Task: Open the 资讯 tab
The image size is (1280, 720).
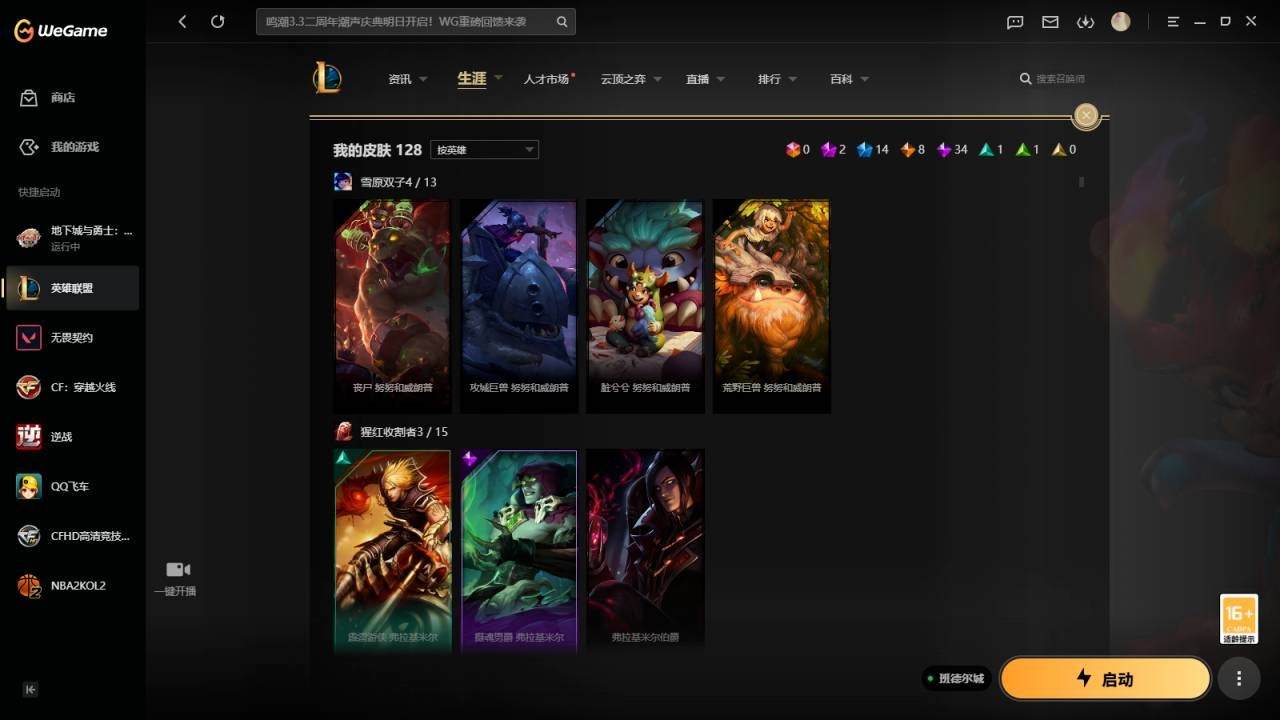Action: [400, 79]
